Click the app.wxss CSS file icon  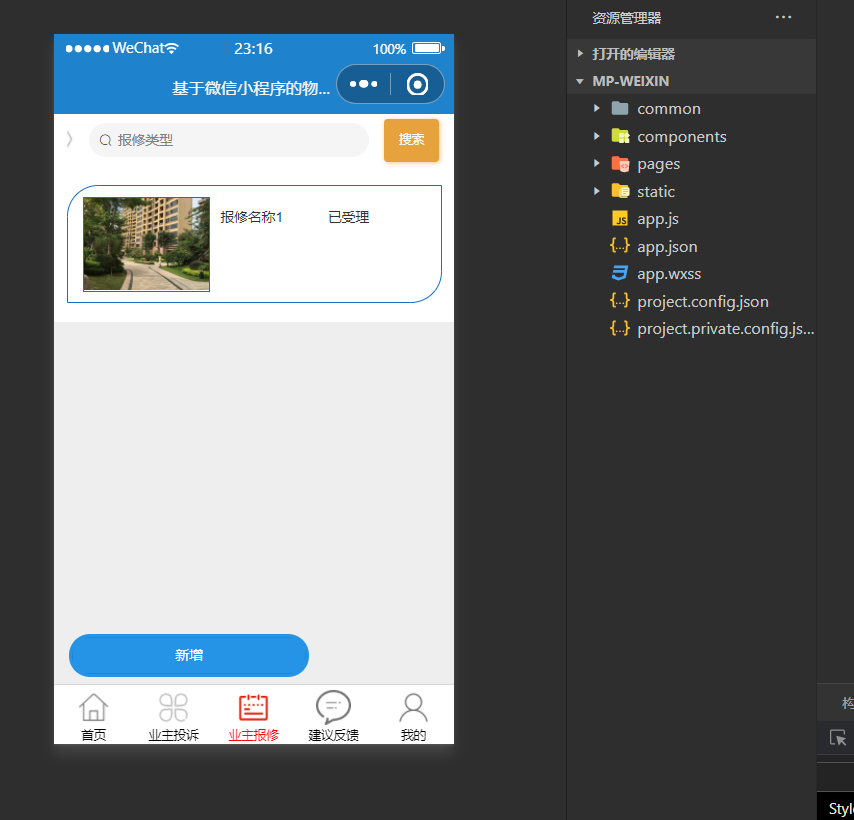click(x=620, y=273)
